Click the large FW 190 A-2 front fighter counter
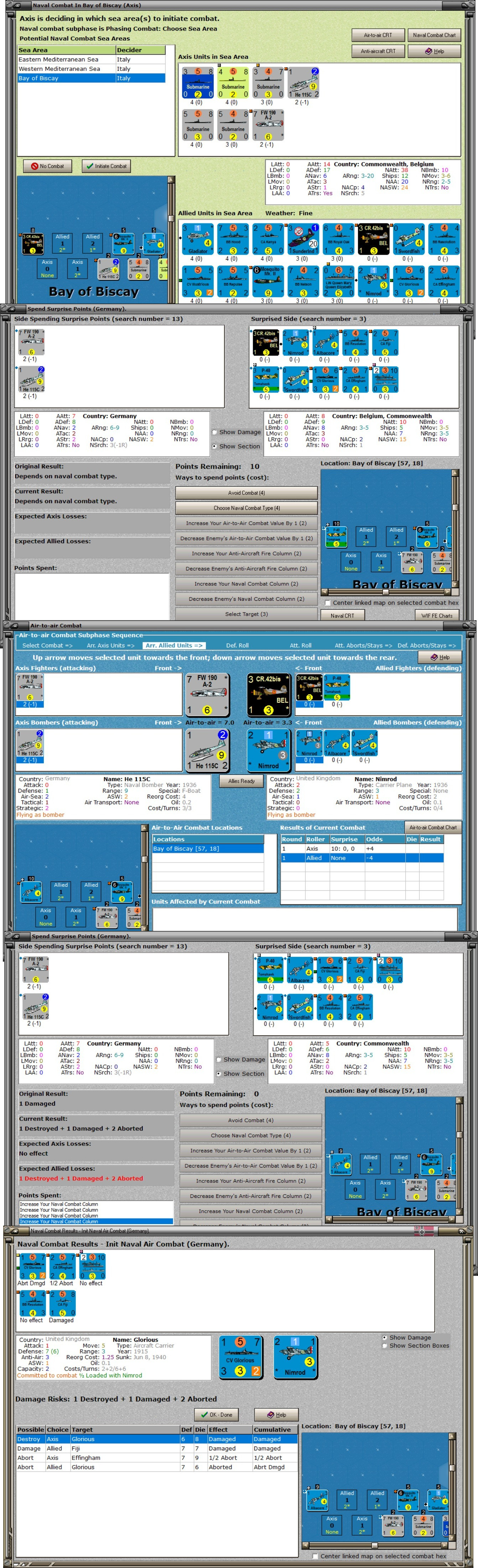Viewport: 478px width, 1568px height. pos(207,694)
